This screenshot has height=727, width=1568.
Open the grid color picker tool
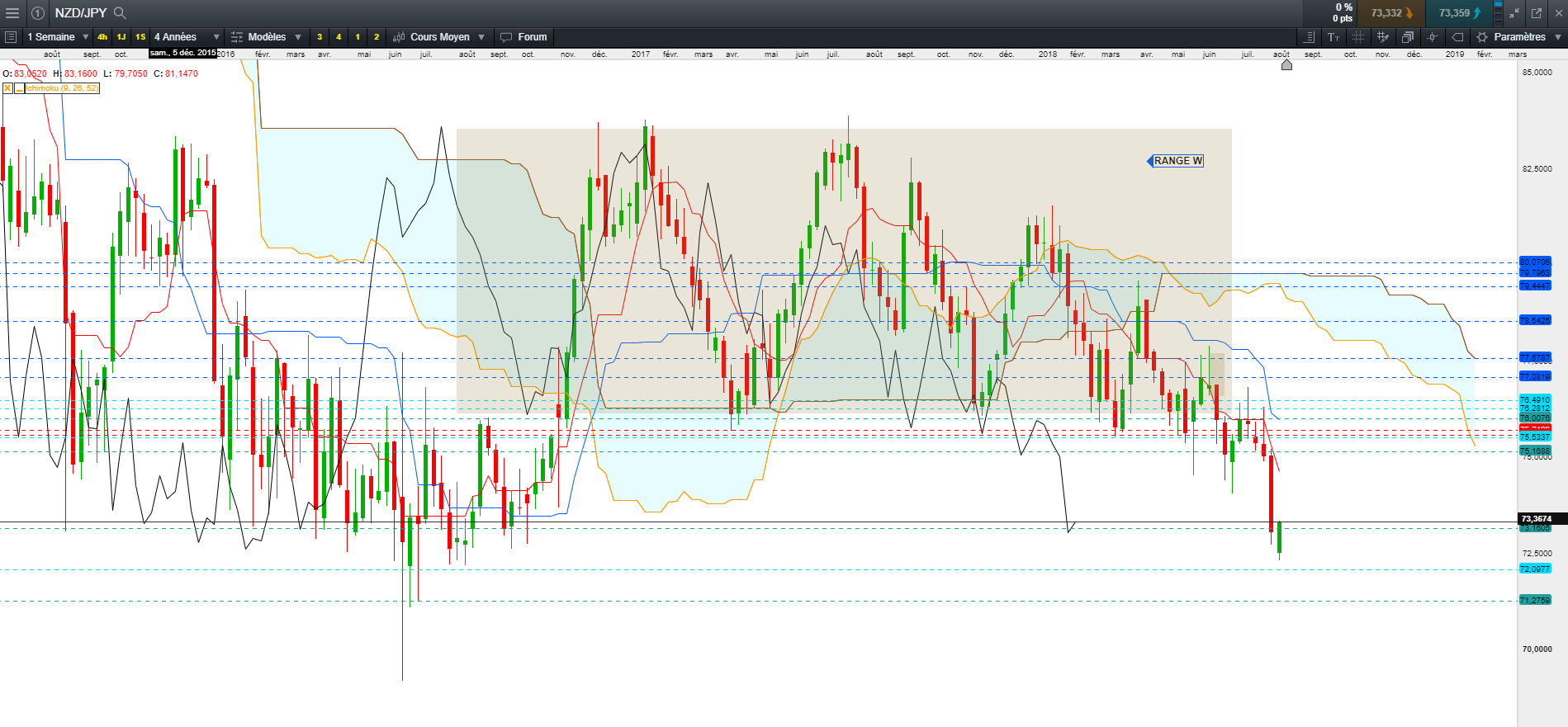point(1383,37)
